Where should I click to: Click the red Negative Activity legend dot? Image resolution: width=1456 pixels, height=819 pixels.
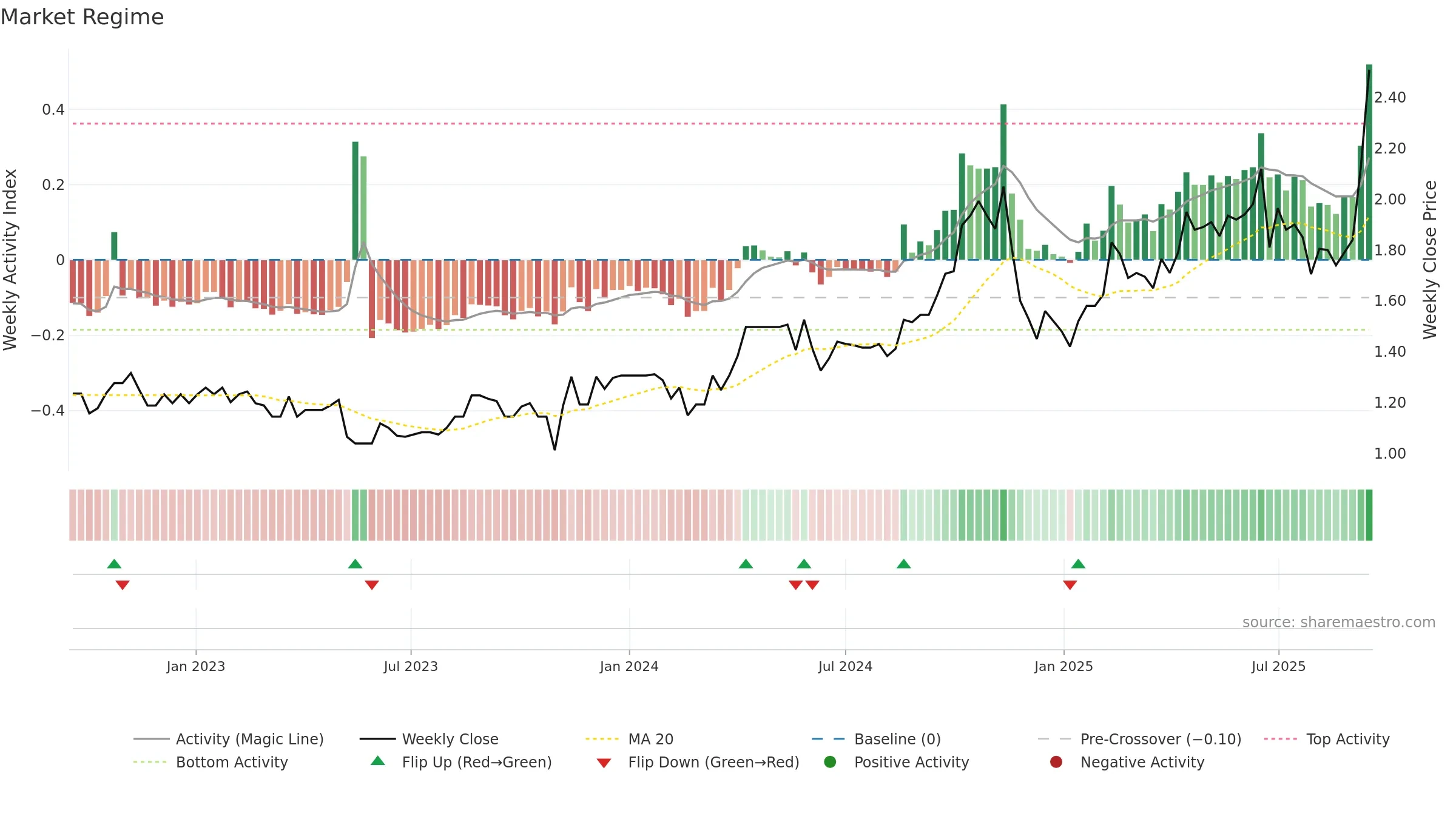pyautogui.click(x=1056, y=761)
